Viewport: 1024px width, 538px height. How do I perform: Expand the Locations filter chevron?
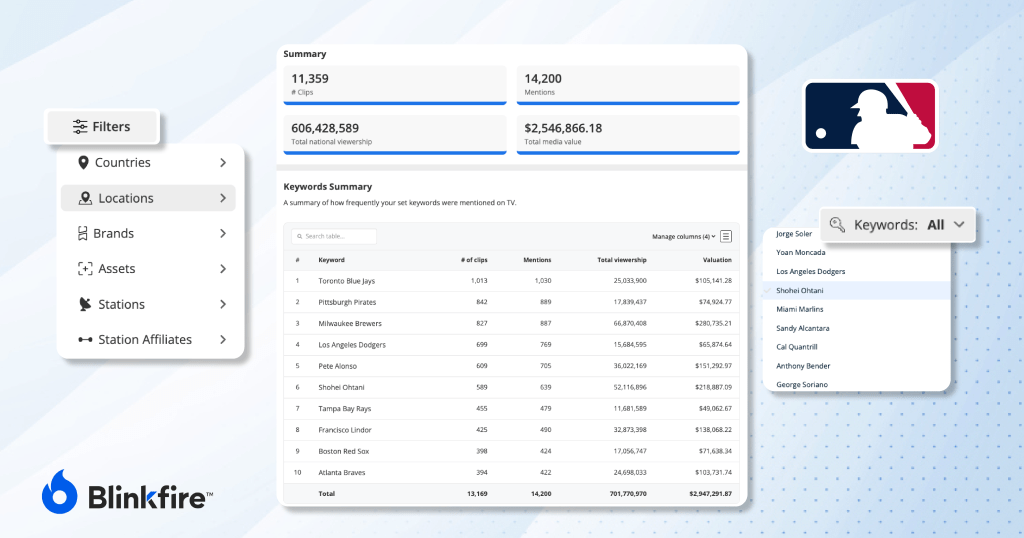tap(223, 198)
